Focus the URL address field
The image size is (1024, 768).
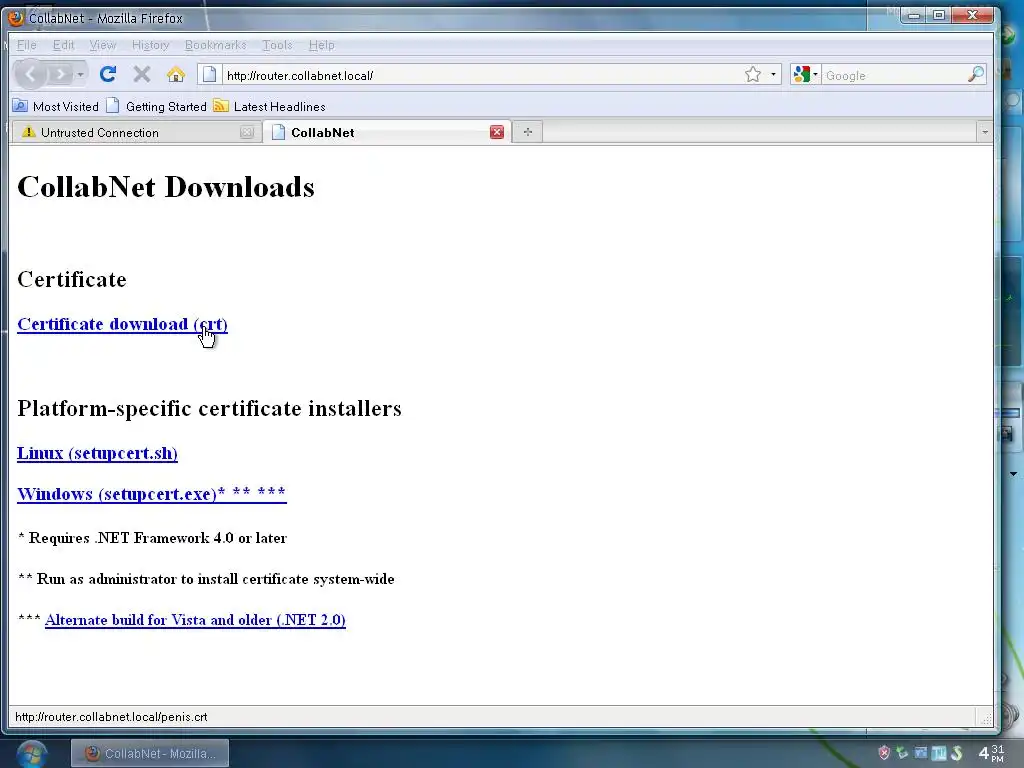[482, 76]
